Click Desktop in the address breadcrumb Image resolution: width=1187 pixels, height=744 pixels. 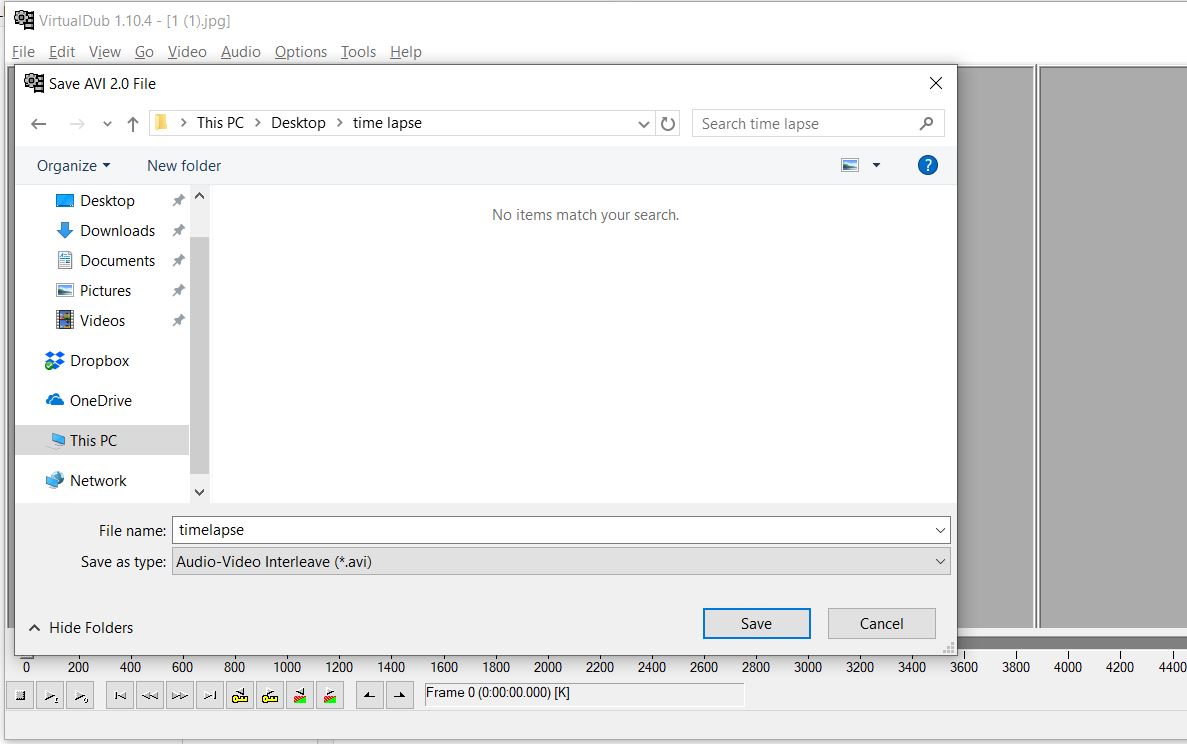(298, 123)
